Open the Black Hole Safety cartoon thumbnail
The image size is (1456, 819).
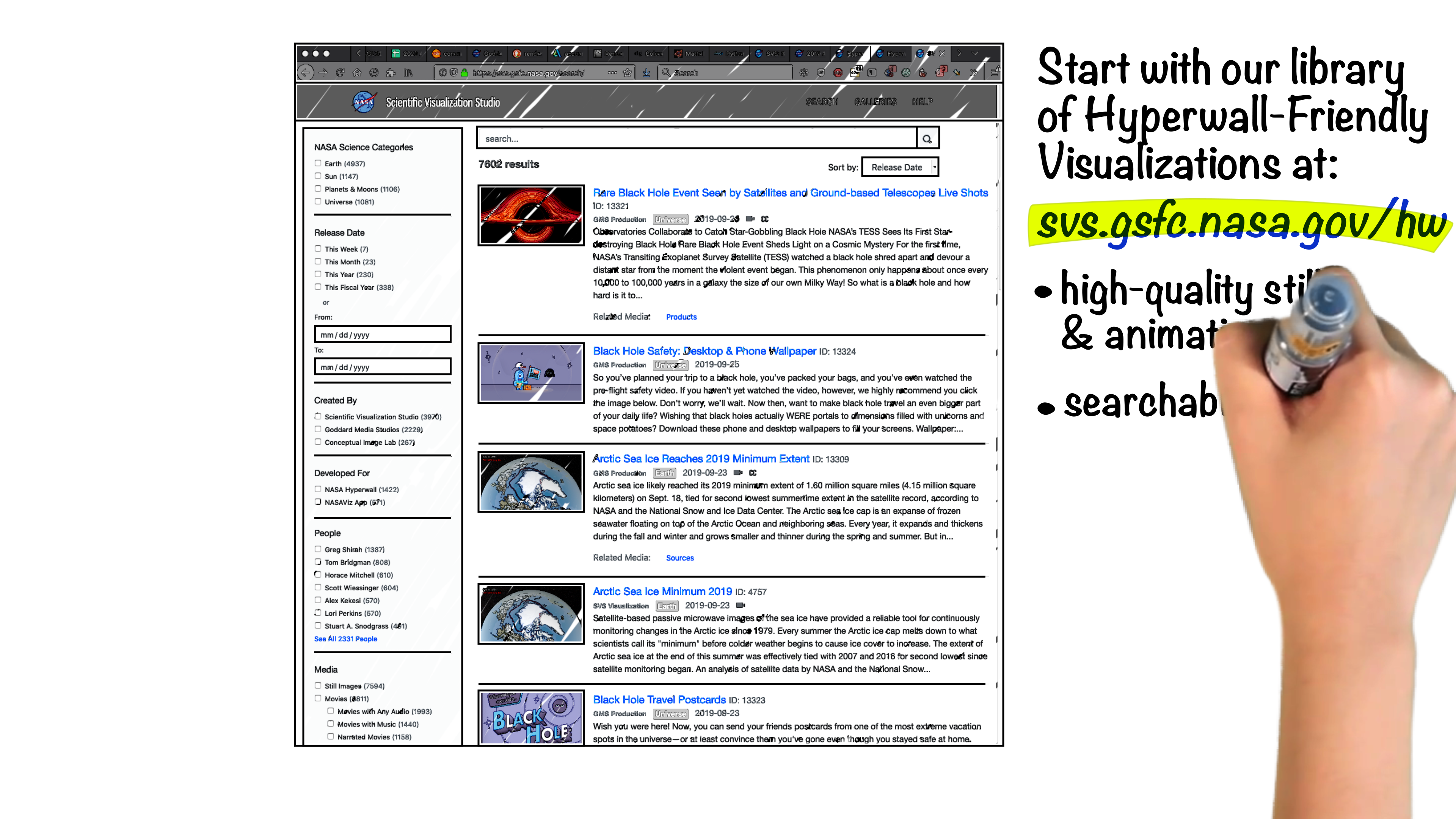(x=531, y=373)
